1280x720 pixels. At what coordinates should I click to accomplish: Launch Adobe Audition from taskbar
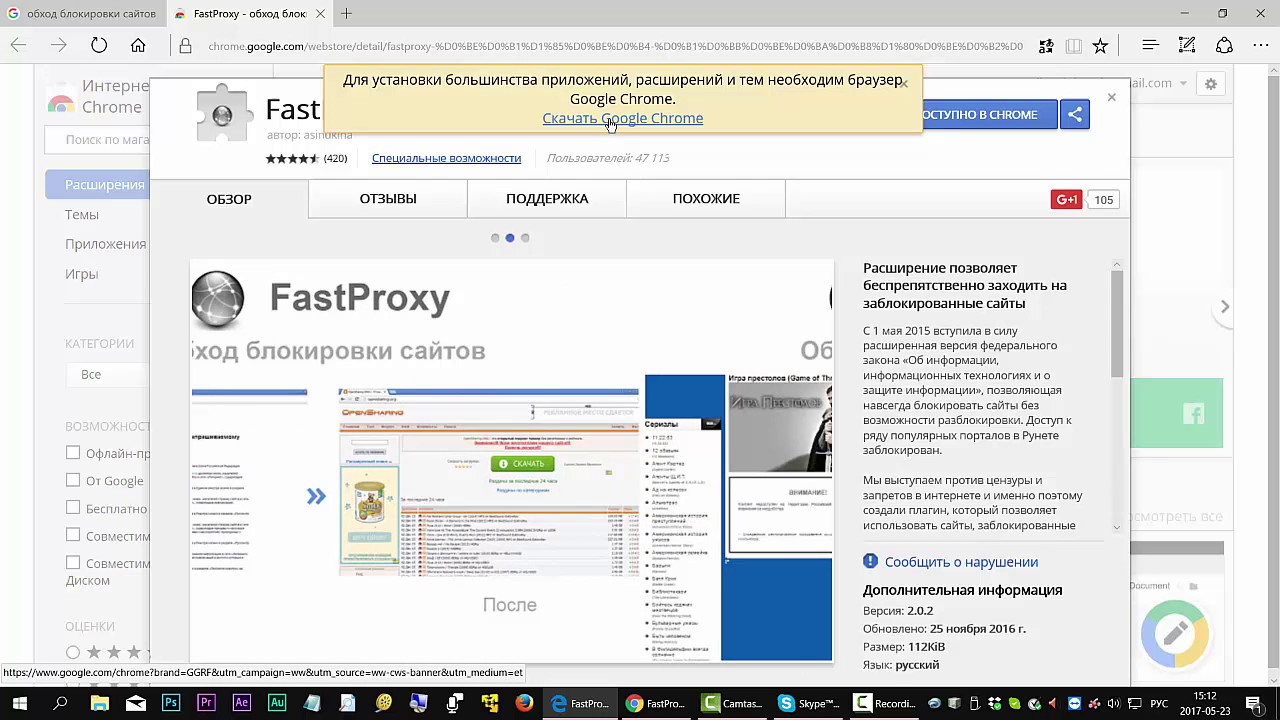point(277,703)
